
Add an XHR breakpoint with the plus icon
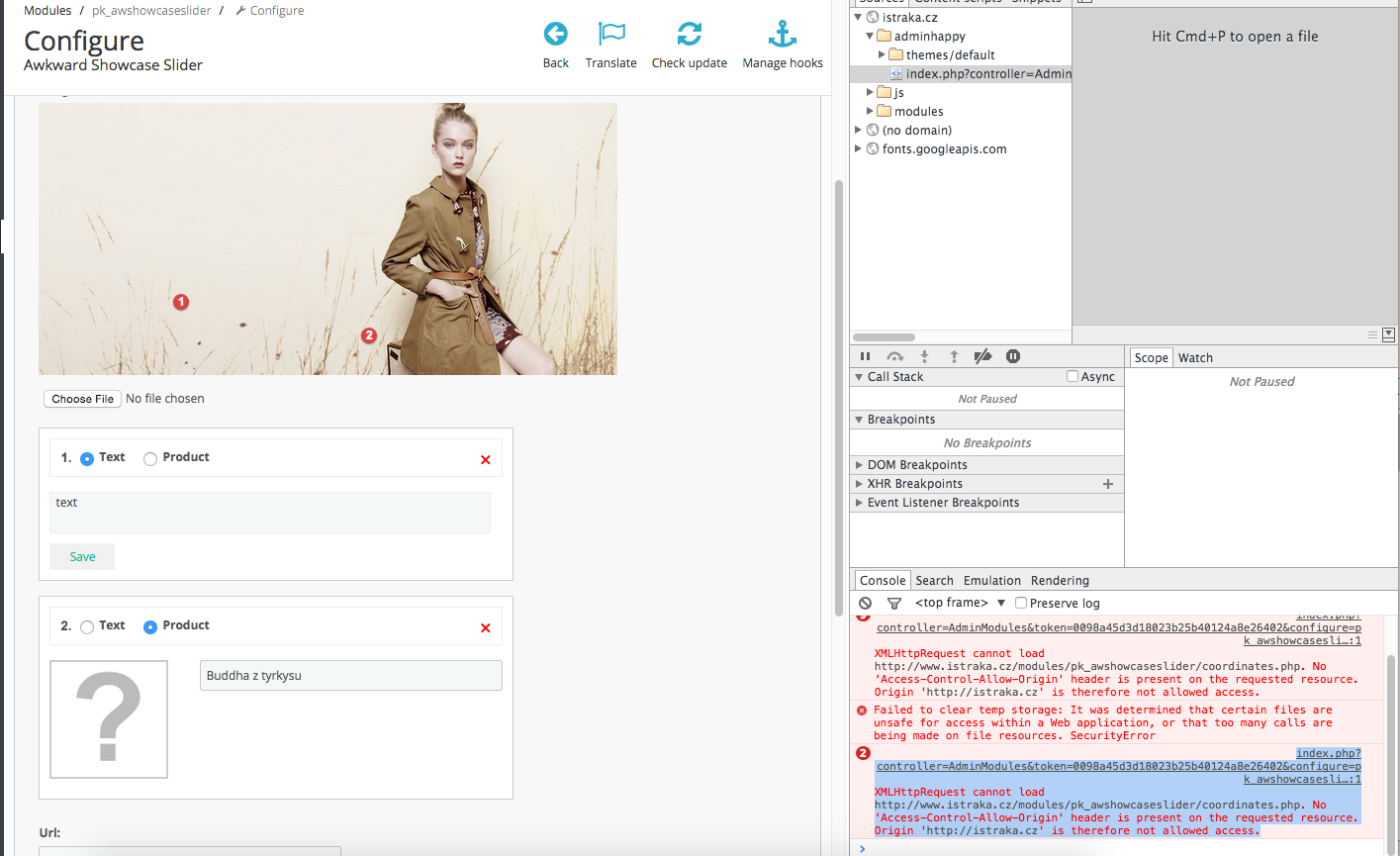(1108, 484)
